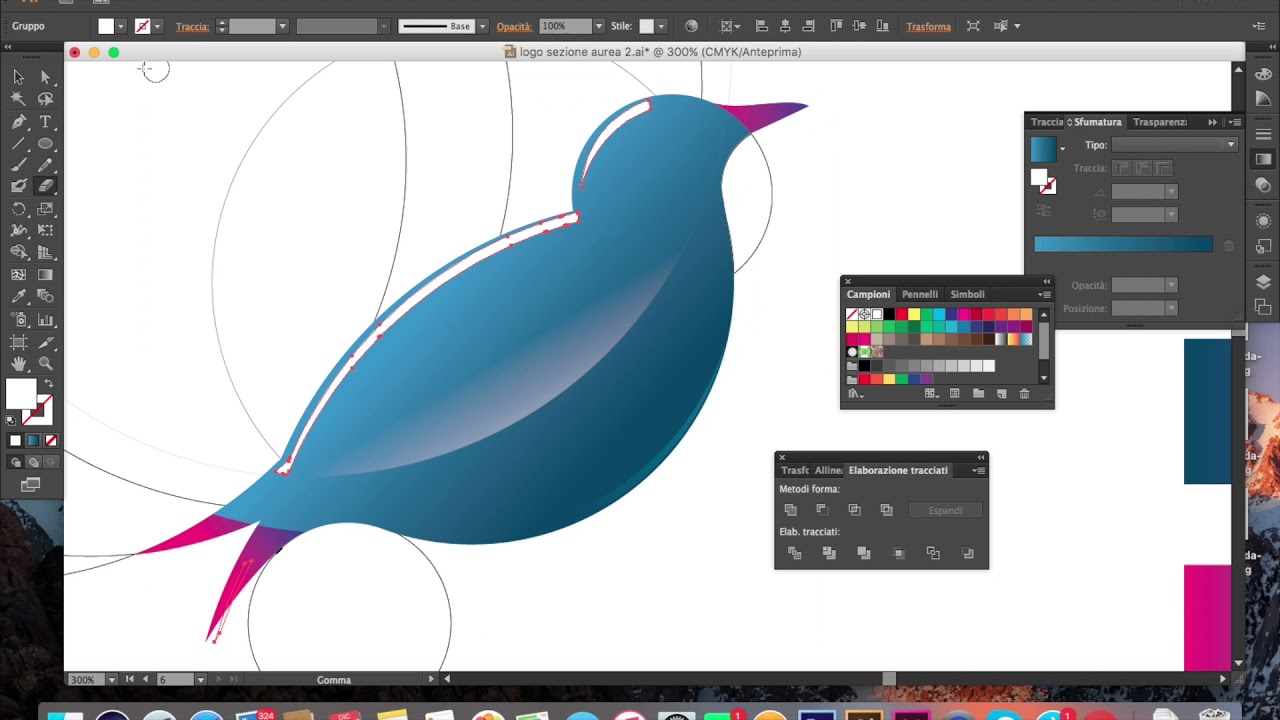Screen dimensions: 1280x720
Task: Choose the Ellipse shape tool
Action: tap(45, 144)
